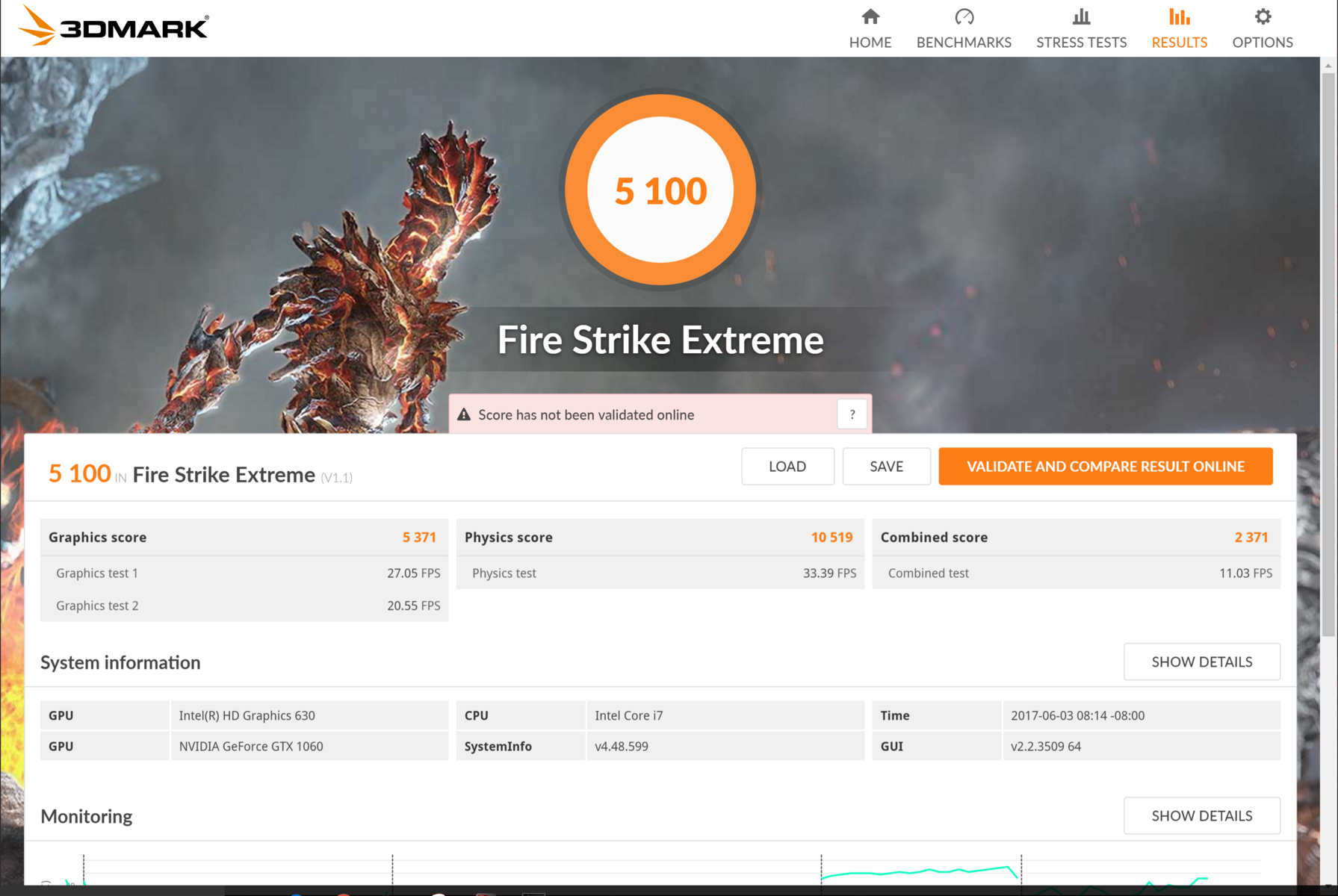This screenshot has height=896, width=1338.
Task: Click the LOAD button
Action: coord(787,466)
